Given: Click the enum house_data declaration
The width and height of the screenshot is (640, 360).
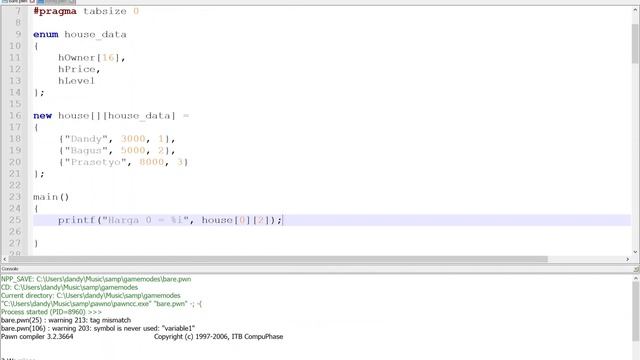Looking at the screenshot, I should click(80, 34).
